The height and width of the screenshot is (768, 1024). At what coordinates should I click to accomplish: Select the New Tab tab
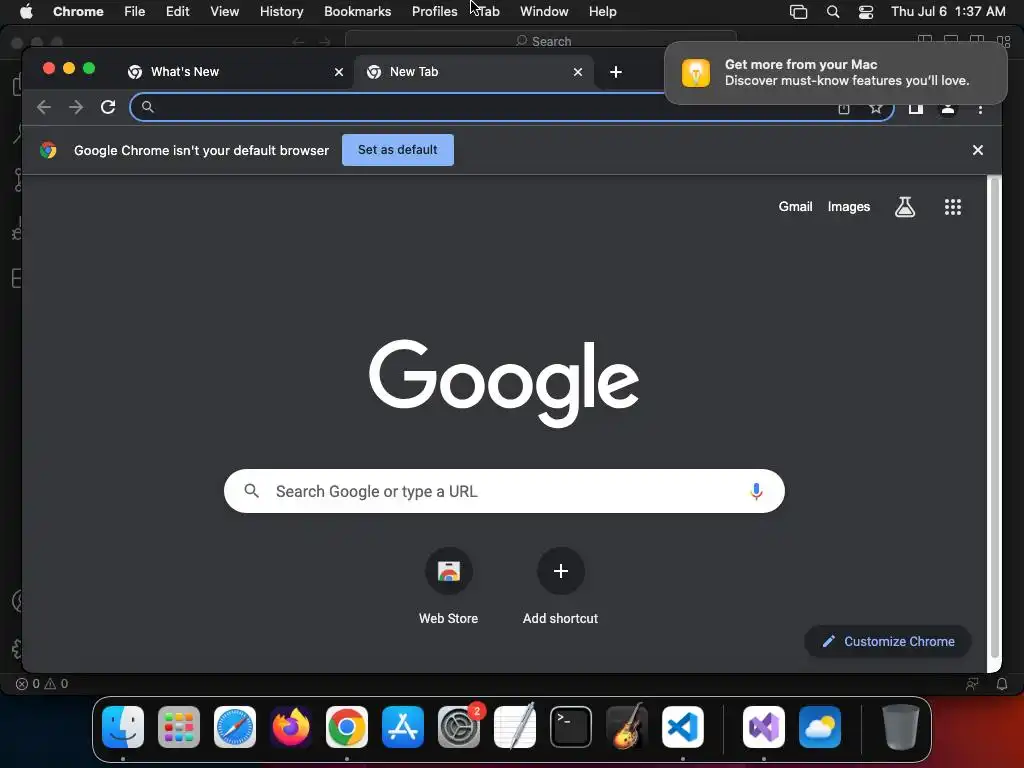point(475,72)
